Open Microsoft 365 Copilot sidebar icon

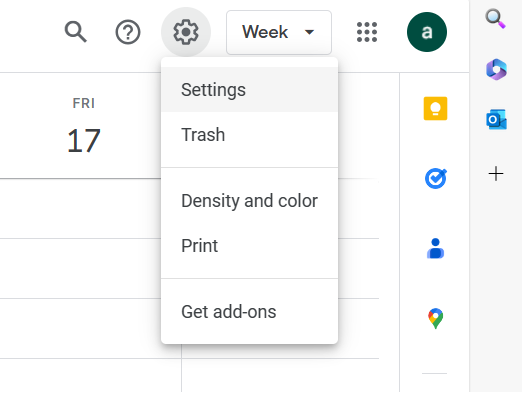click(x=496, y=69)
